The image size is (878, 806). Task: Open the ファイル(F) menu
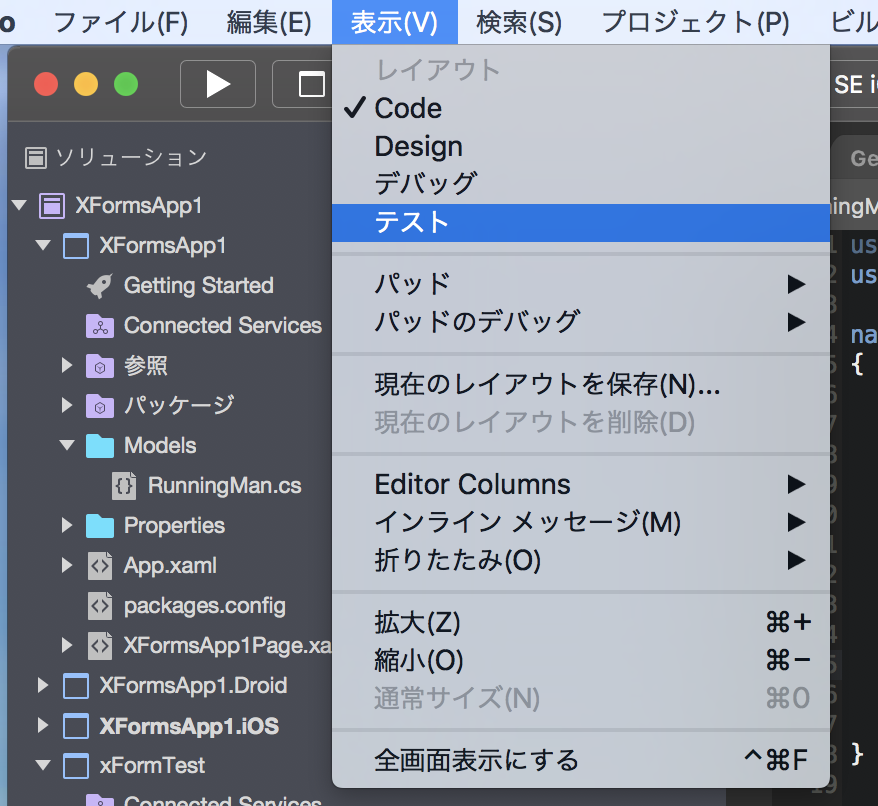coord(120,22)
